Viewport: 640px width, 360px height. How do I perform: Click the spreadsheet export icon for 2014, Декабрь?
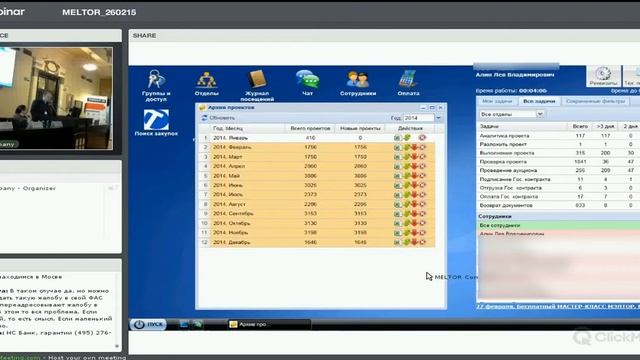coord(397,242)
